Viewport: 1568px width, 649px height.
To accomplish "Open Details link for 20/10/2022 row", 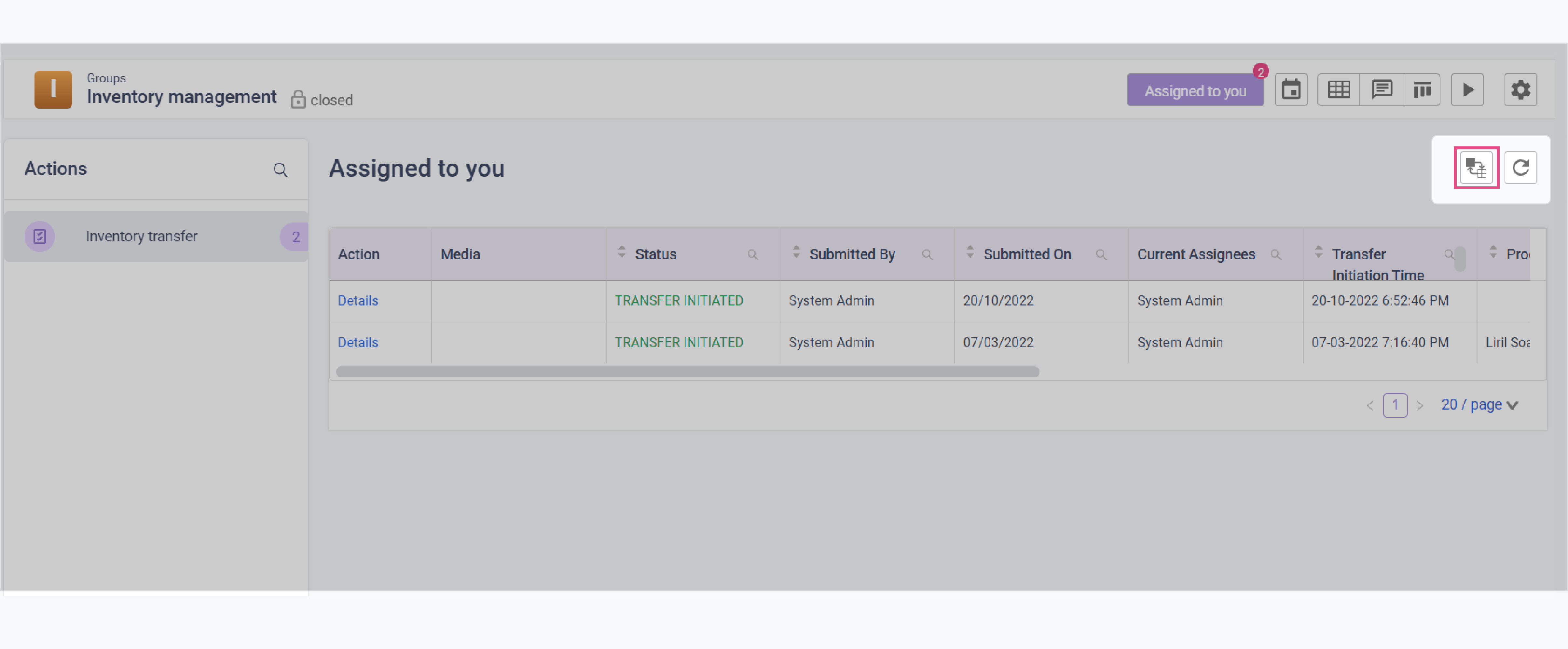I will [x=357, y=301].
